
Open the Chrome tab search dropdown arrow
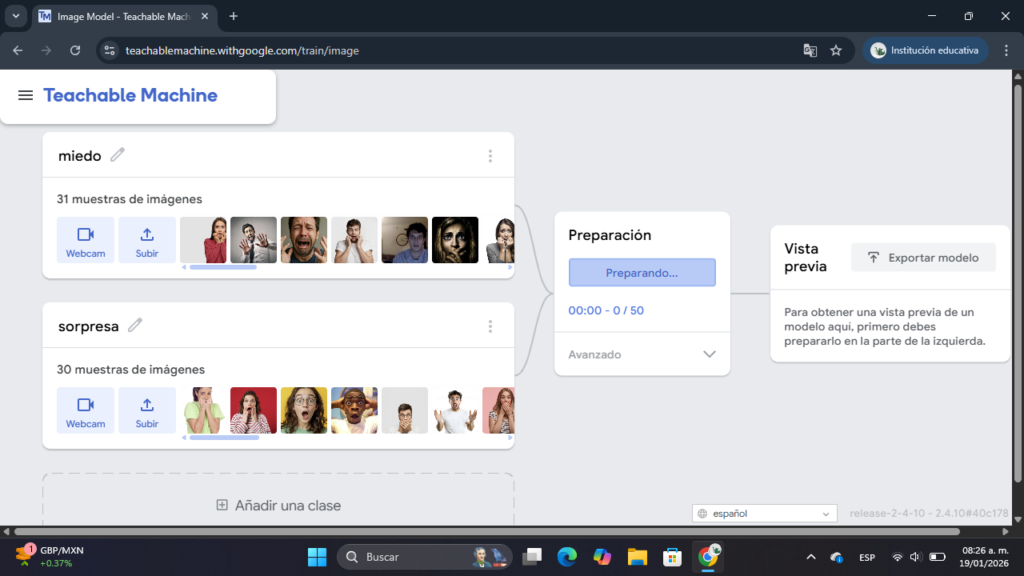coord(16,16)
